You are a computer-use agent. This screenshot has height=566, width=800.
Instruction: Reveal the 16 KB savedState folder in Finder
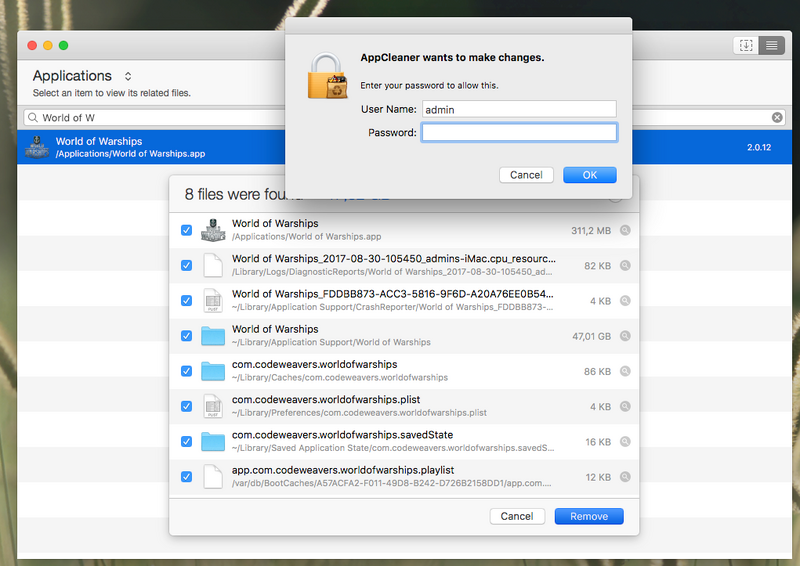pos(625,441)
